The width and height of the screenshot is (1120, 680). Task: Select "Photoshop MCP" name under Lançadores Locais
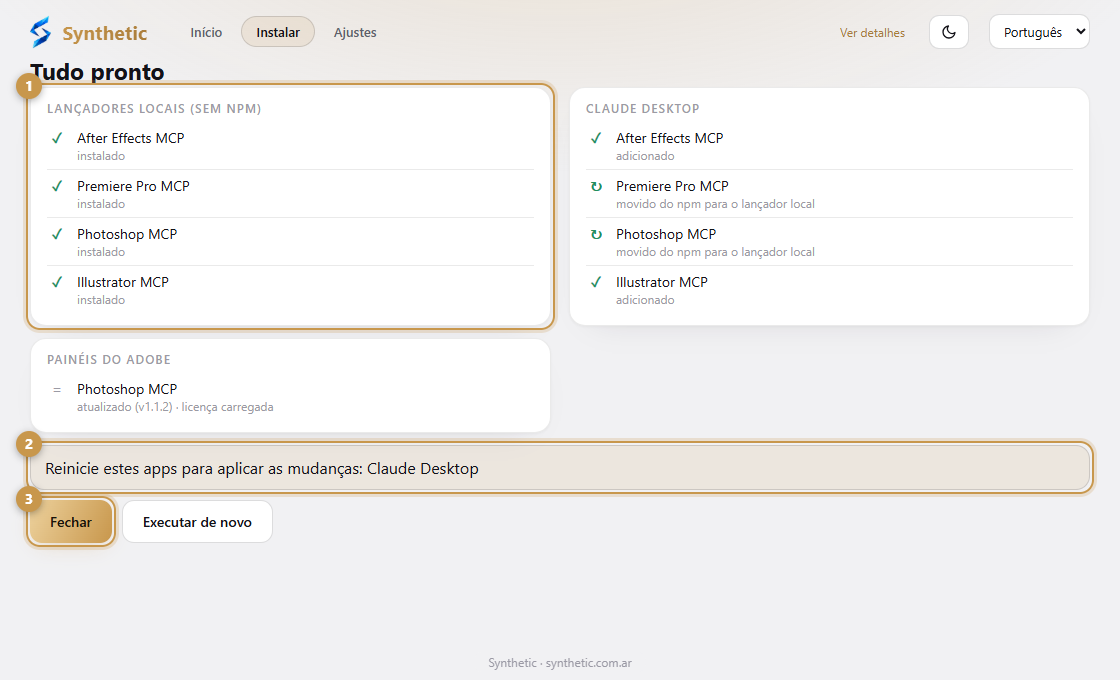[127, 234]
